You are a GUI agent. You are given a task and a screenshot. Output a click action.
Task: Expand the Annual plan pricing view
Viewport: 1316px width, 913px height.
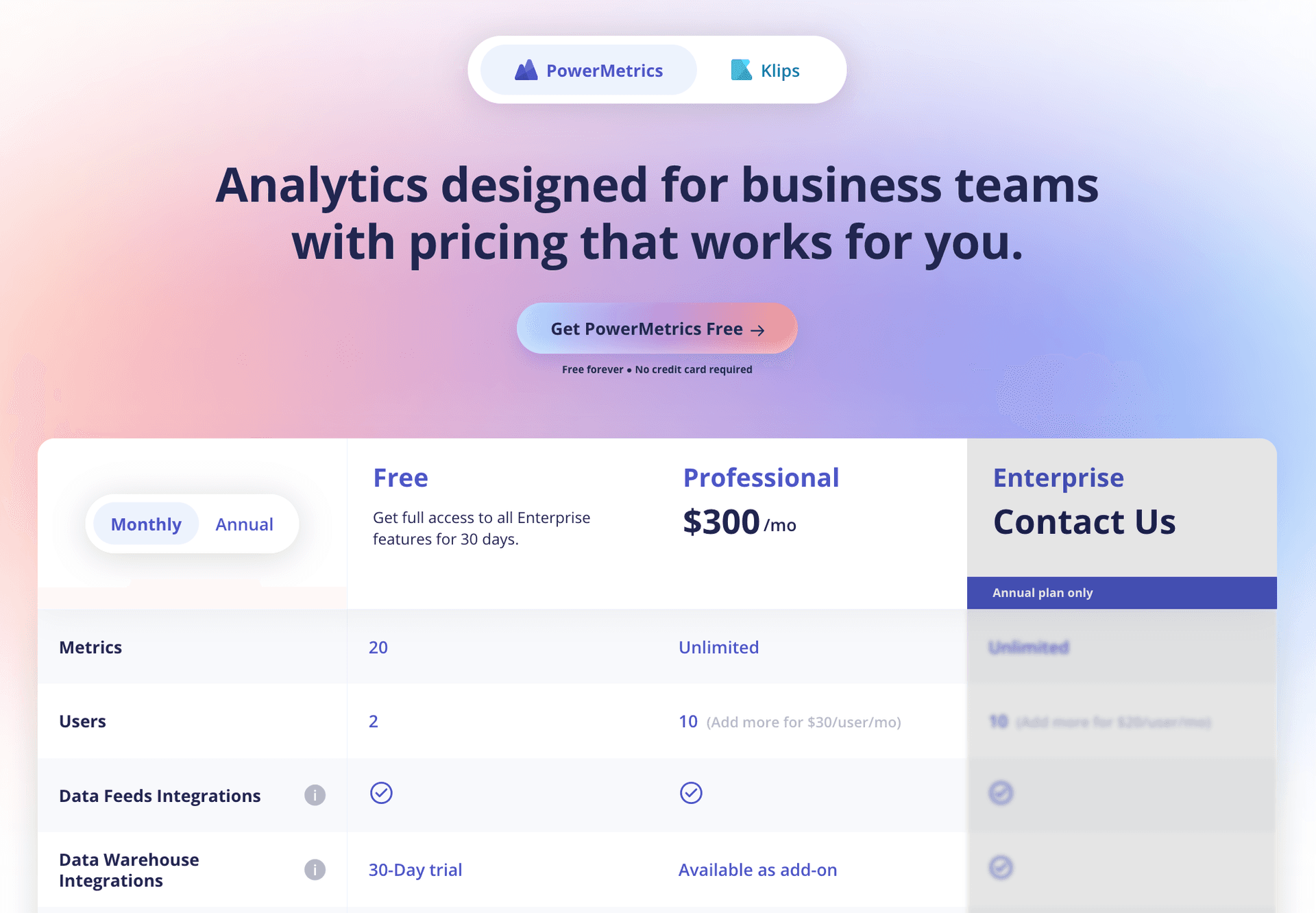pos(244,522)
